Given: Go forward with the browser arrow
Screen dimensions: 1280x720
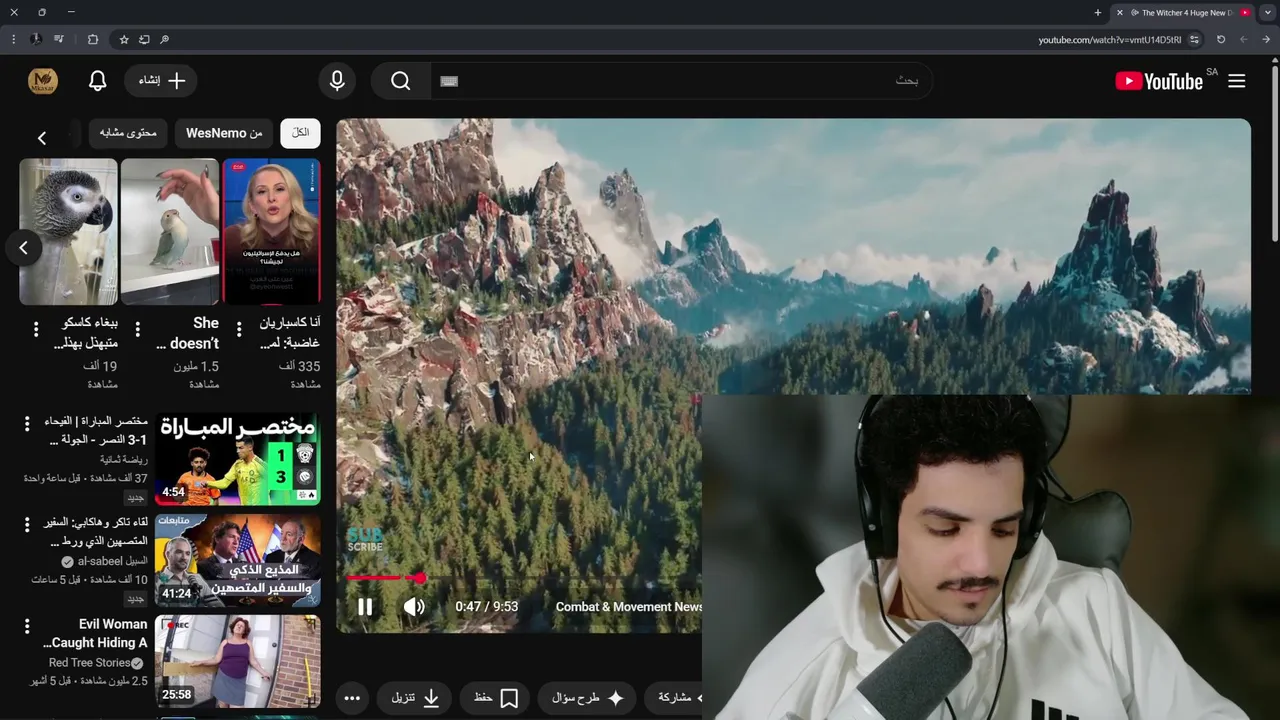Looking at the screenshot, I should tap(1243, 40).
